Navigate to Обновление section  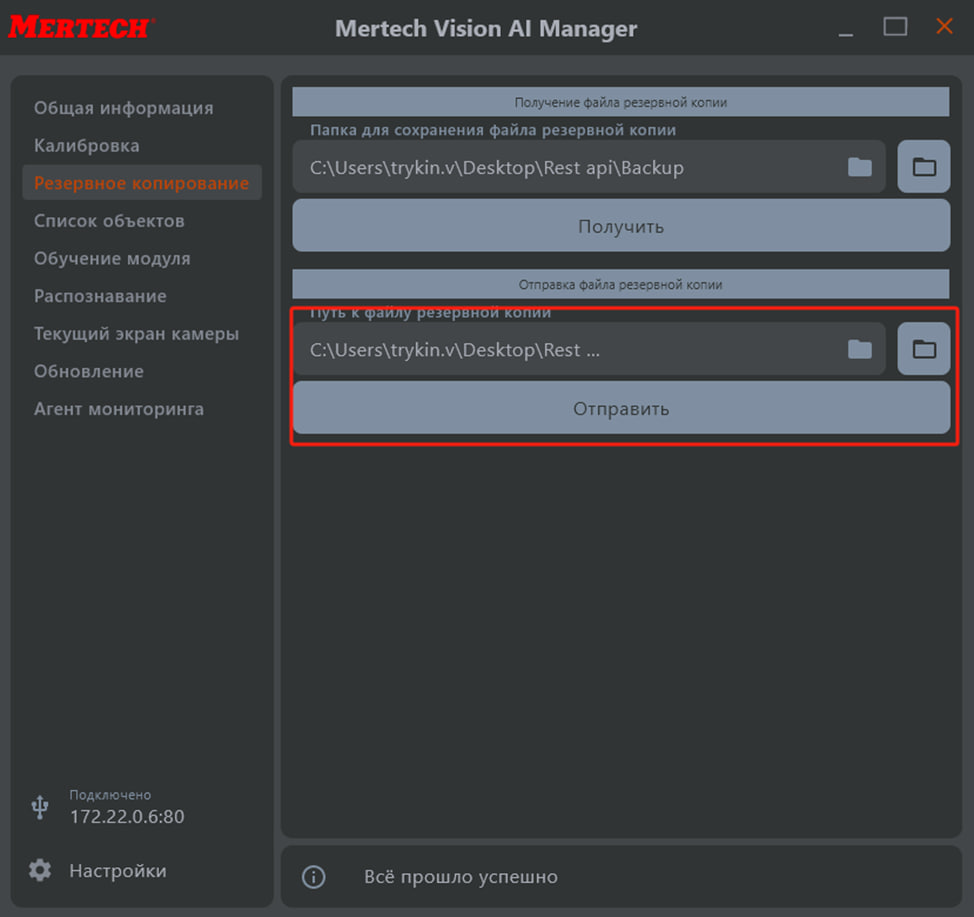pyautogui.click(x=89, y=371)
